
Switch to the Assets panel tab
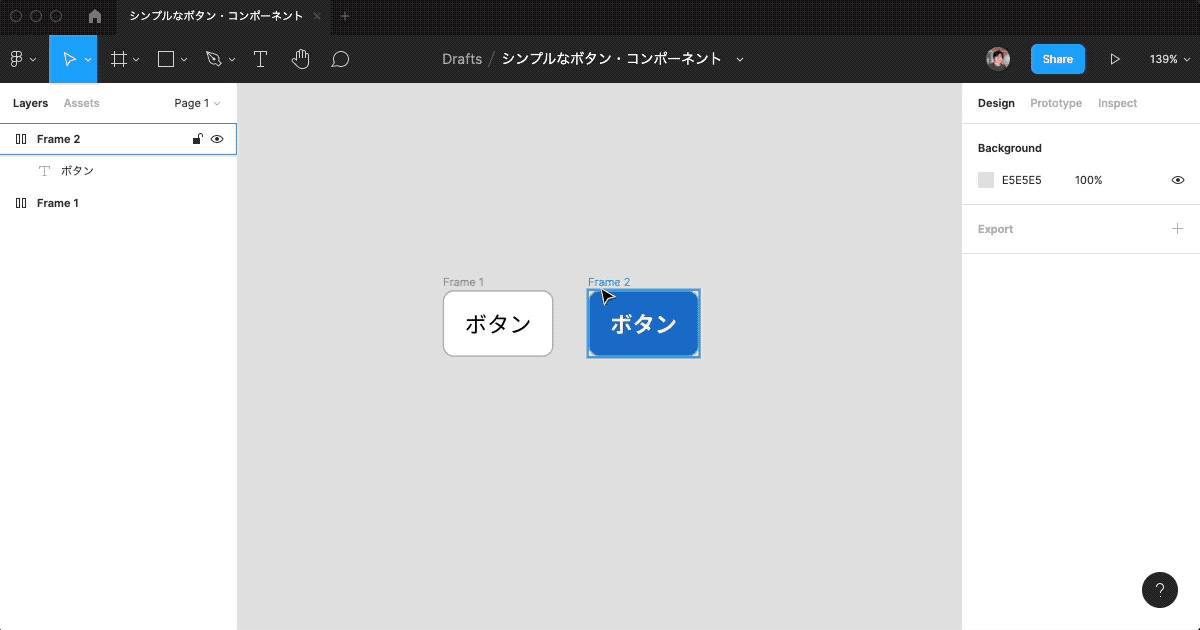coord(81,103)
